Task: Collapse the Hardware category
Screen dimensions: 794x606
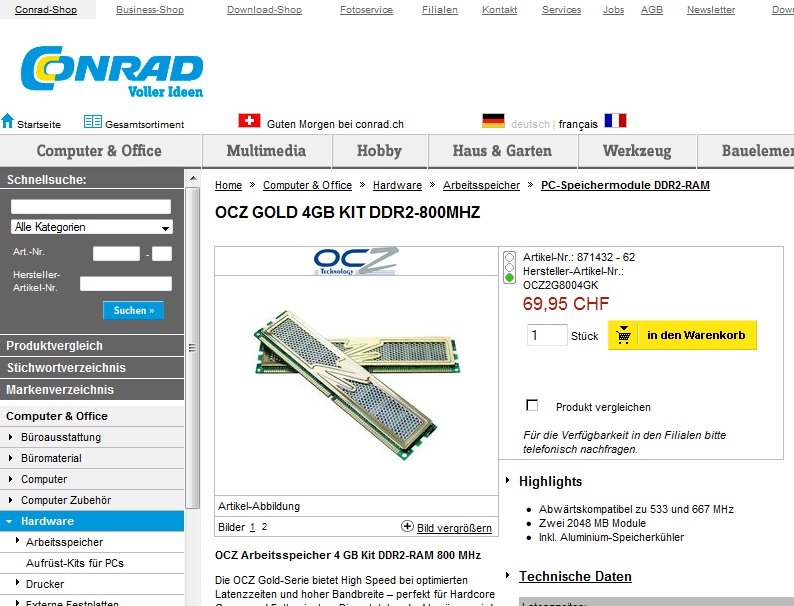Action: click(x=10, y=521)
